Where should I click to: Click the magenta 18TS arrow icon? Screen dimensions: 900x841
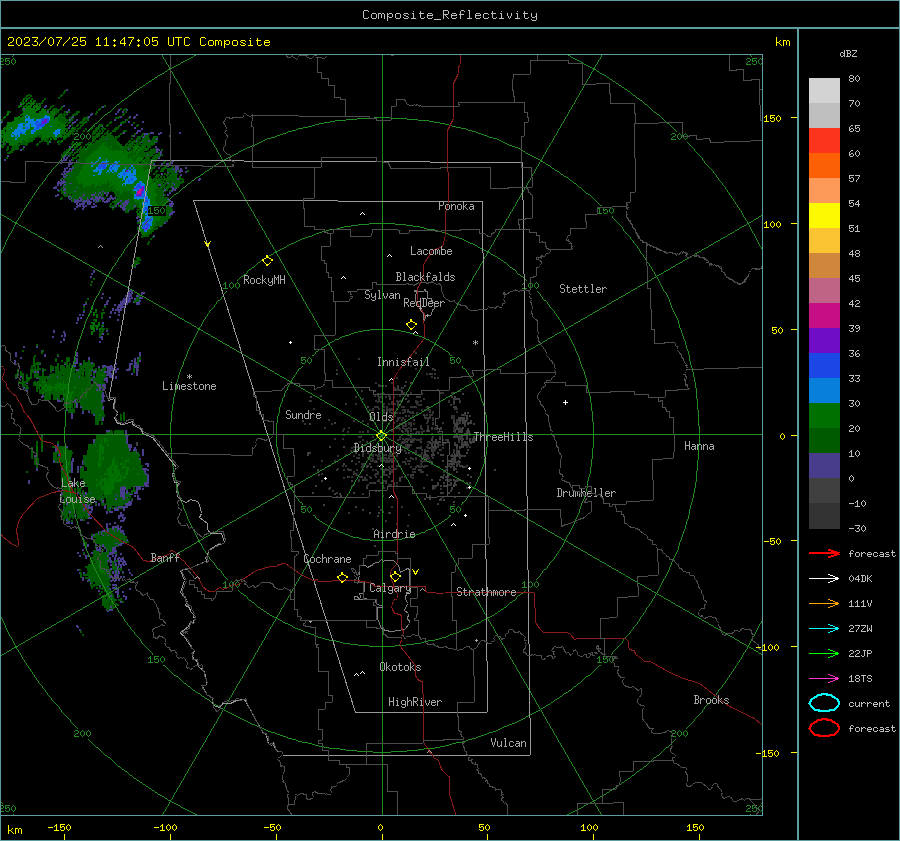coord(824,679)
